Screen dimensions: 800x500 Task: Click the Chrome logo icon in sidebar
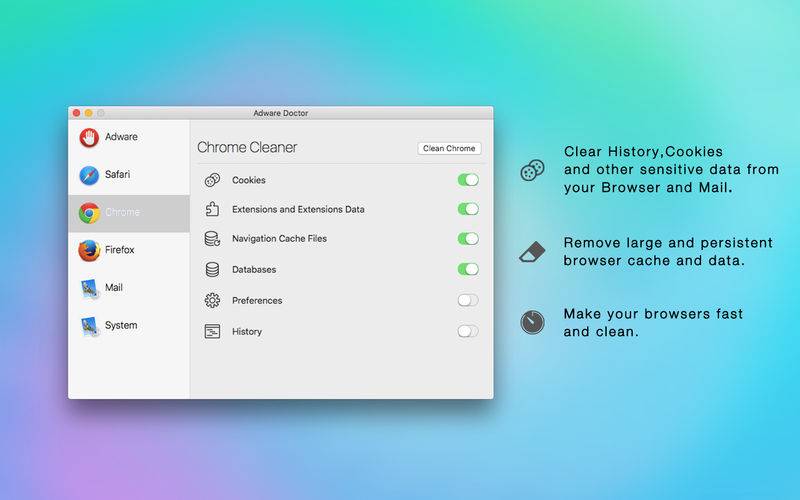89,213
